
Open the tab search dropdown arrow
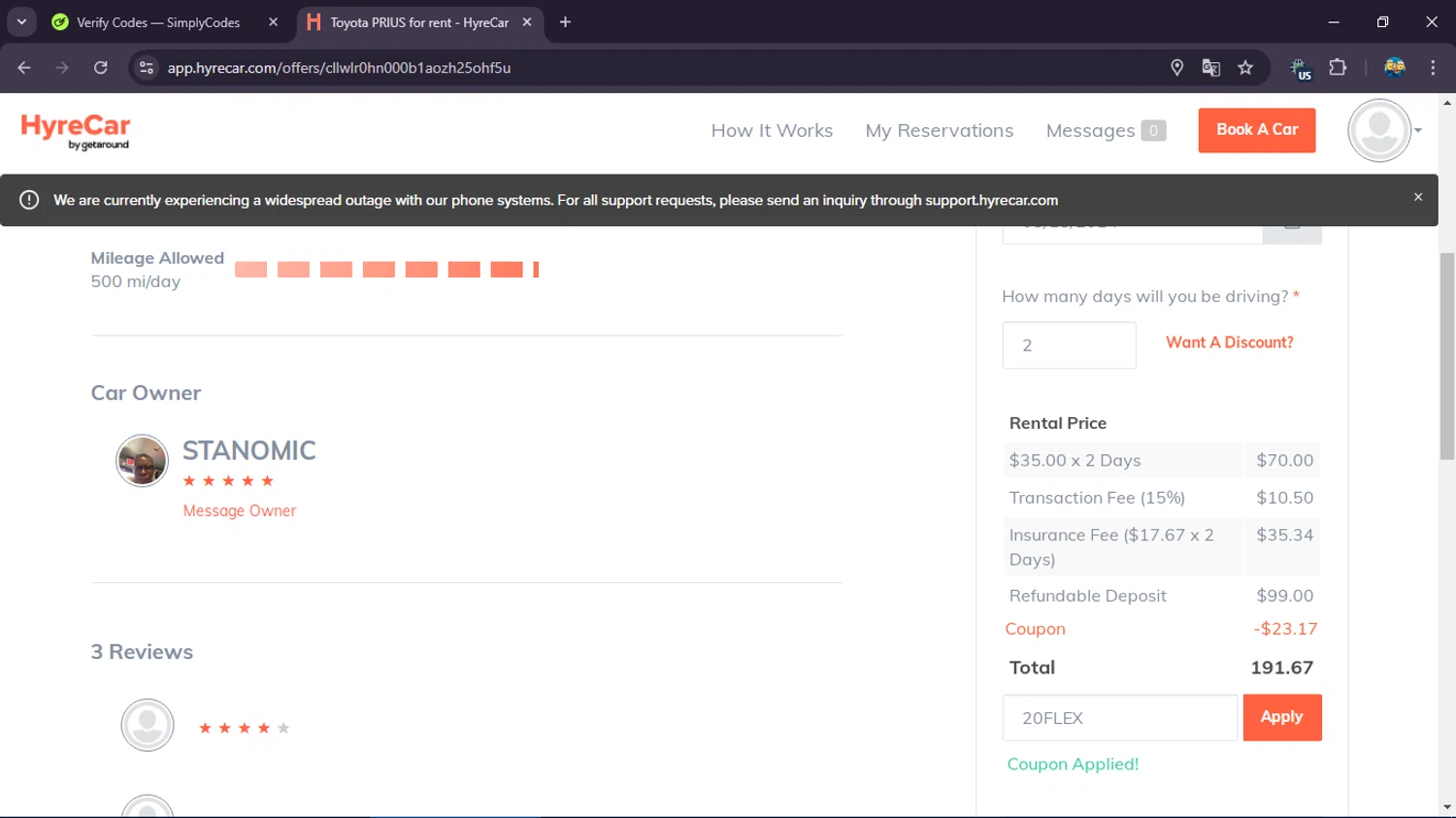(21, 21)
